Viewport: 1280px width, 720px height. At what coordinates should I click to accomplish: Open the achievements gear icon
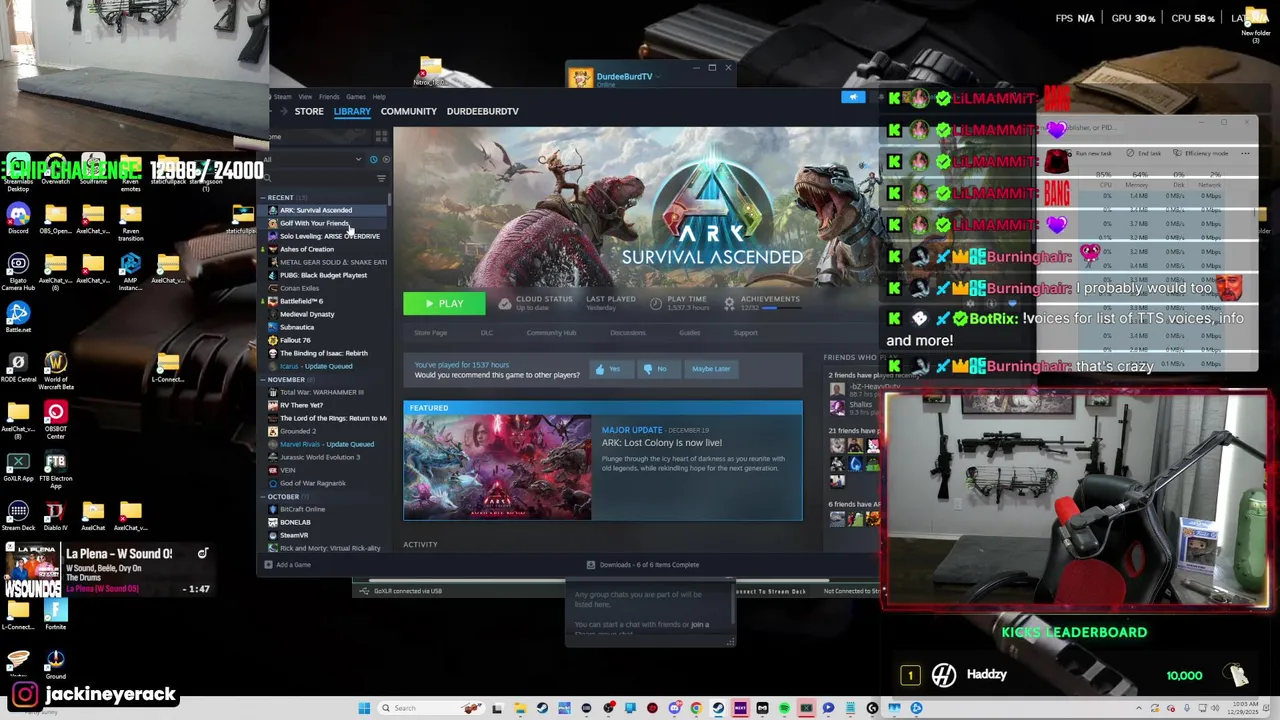point(729,303)
